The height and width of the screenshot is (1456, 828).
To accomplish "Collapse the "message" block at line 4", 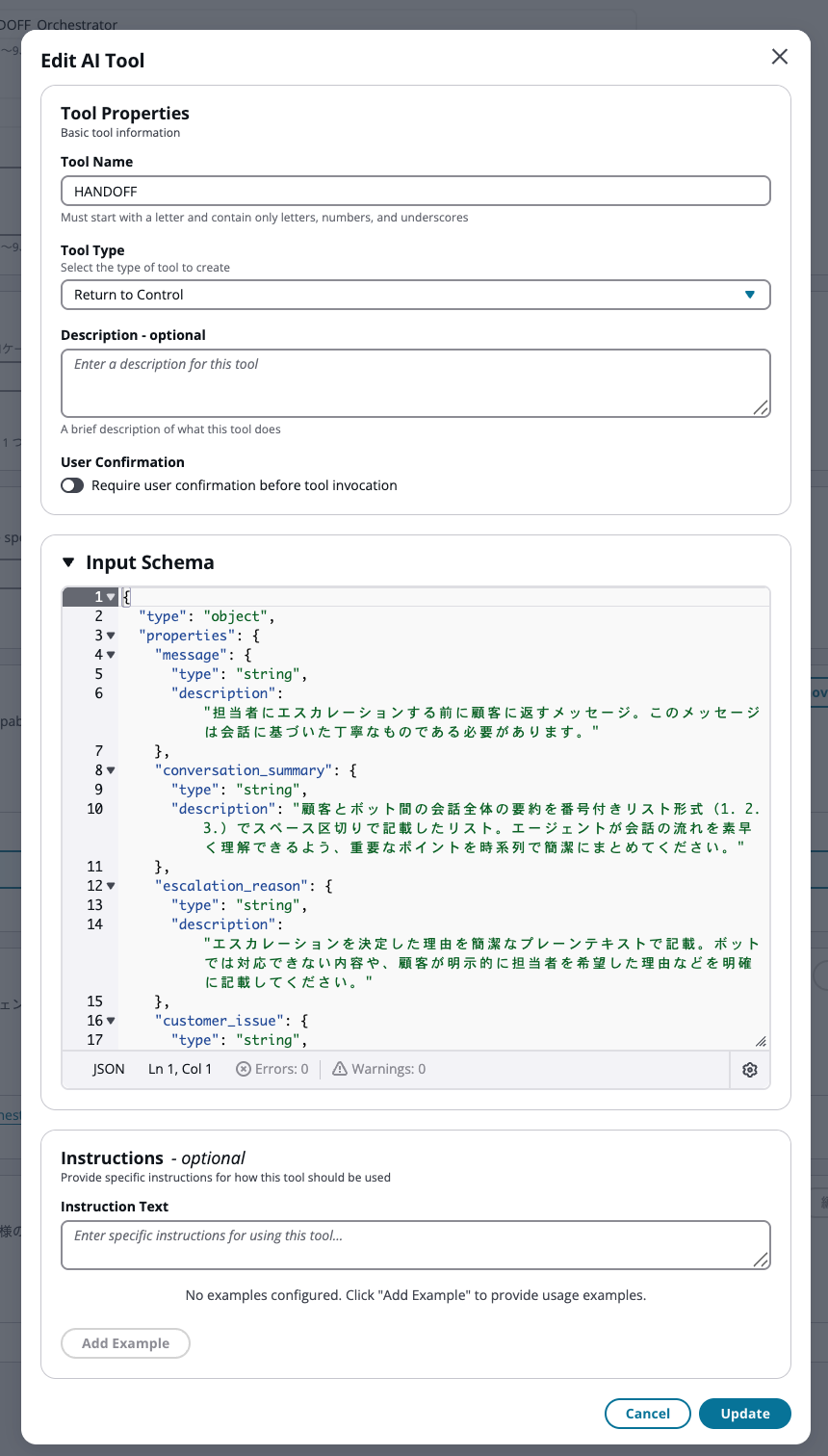I will tap(111, 655).
